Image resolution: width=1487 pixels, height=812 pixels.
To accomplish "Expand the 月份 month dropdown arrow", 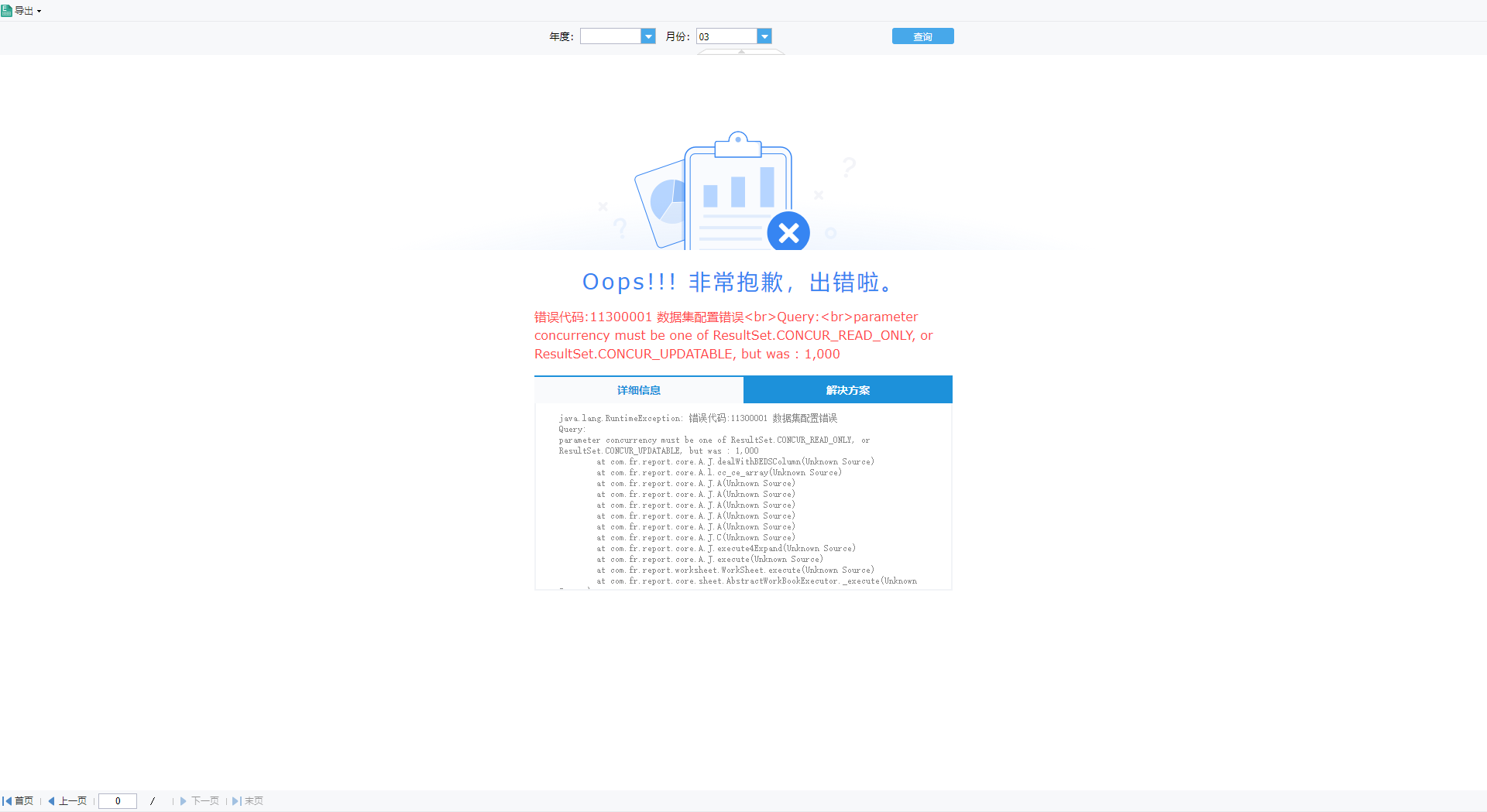I will (x=764, y=36).
